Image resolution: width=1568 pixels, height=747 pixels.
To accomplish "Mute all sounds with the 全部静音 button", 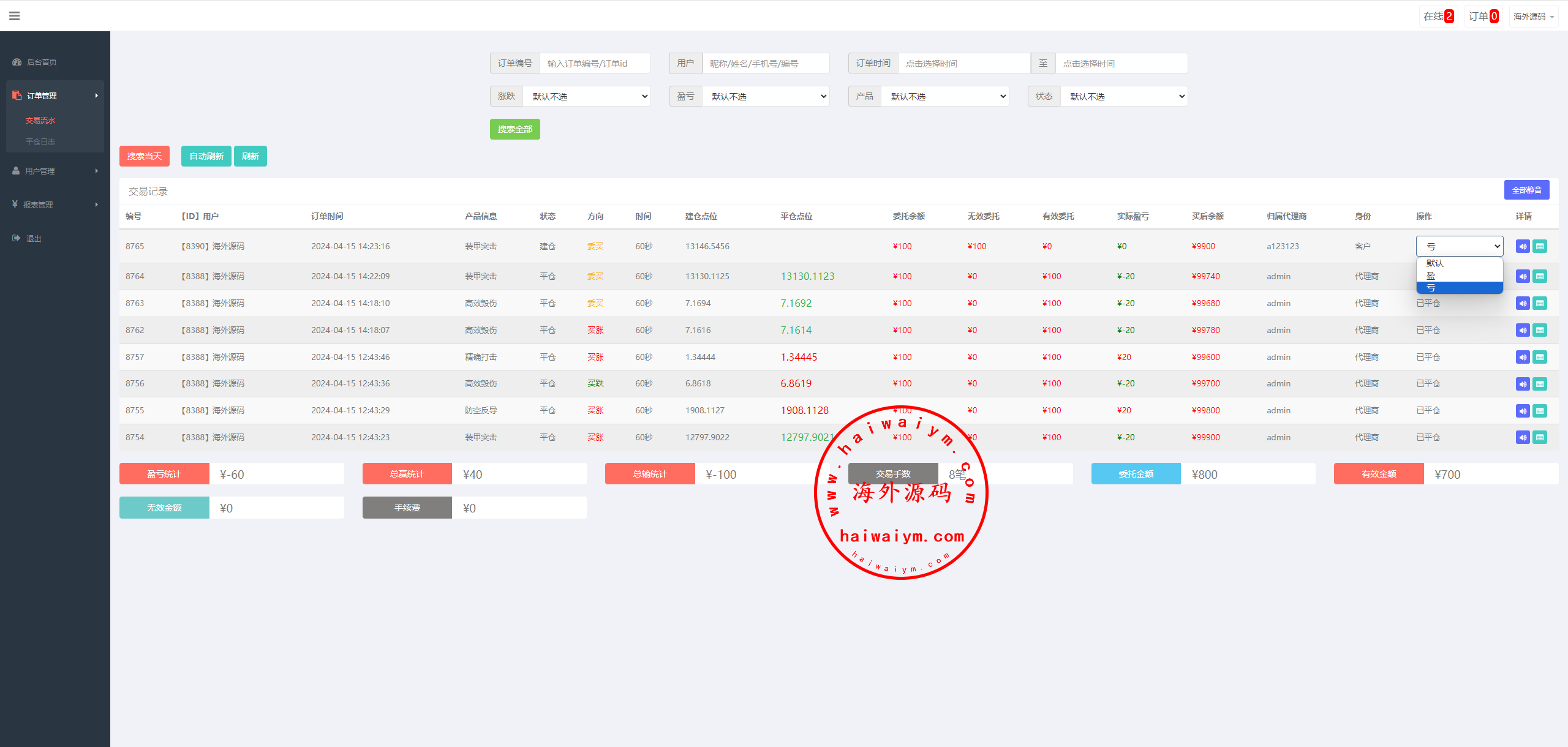I will (x=1526, y=190).
